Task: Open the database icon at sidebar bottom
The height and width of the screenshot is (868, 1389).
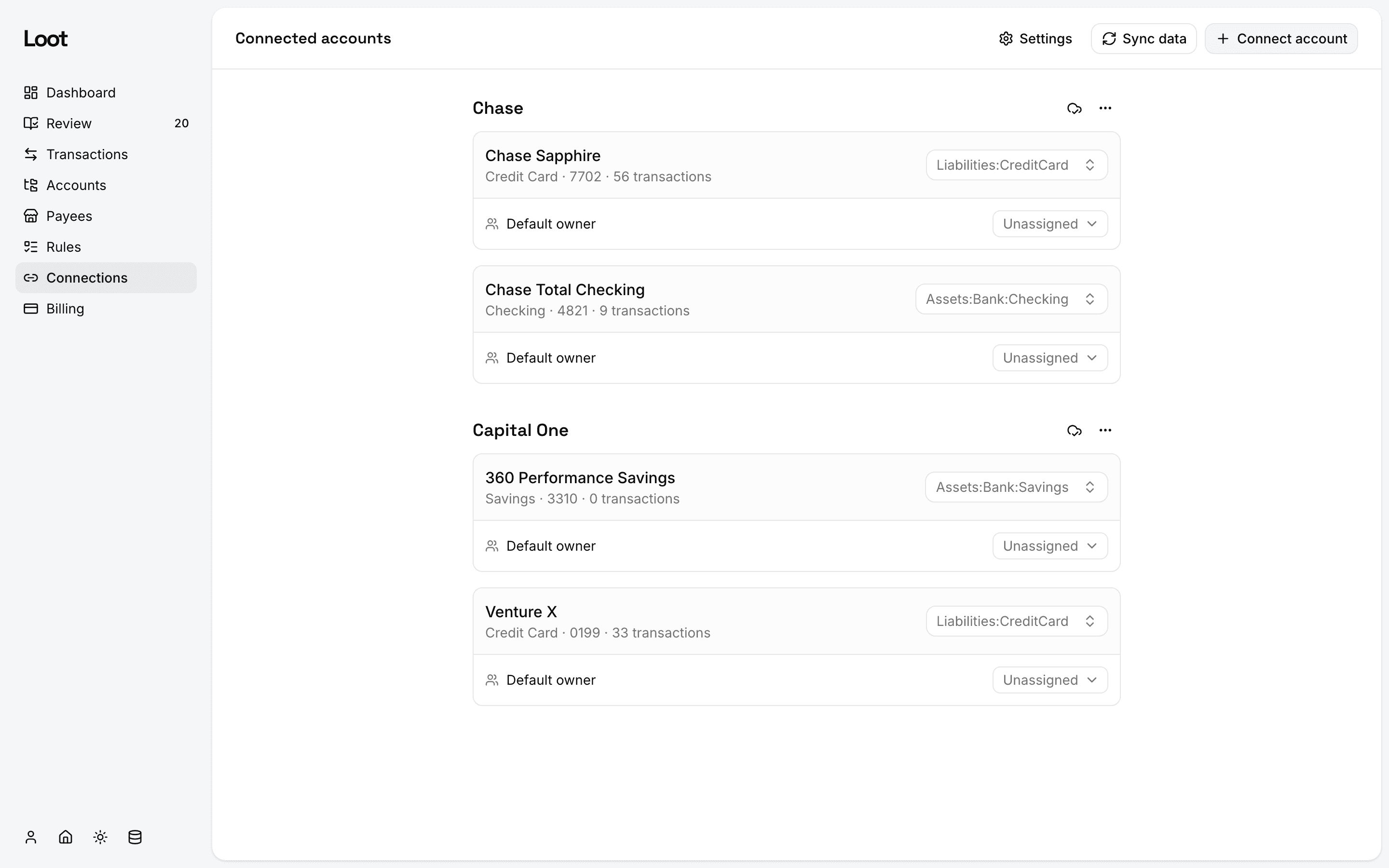Action: pyautogui.click(x=135, y=837)
